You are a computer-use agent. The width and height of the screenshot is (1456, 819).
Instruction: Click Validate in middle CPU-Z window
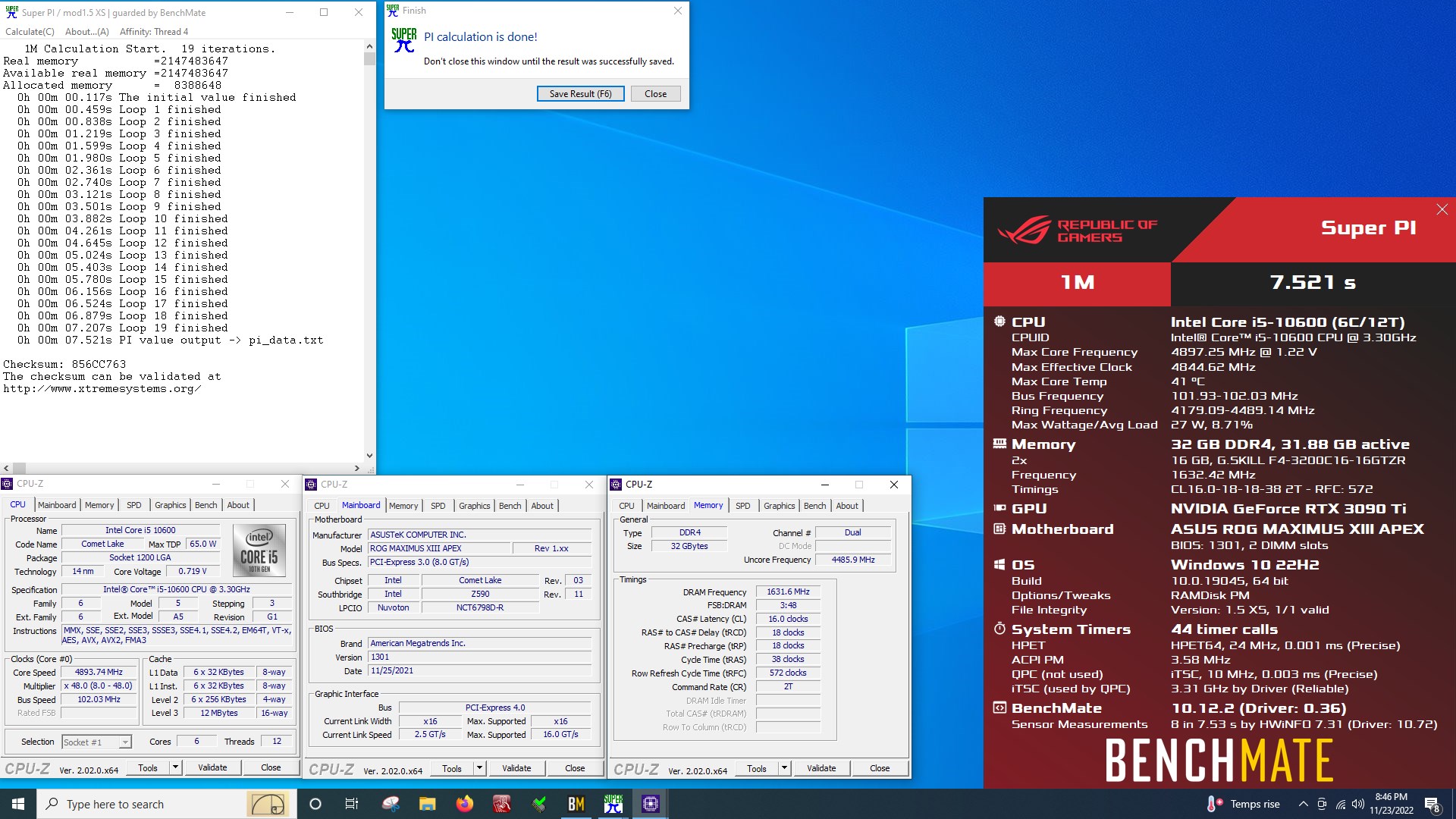tap(516, 768)
